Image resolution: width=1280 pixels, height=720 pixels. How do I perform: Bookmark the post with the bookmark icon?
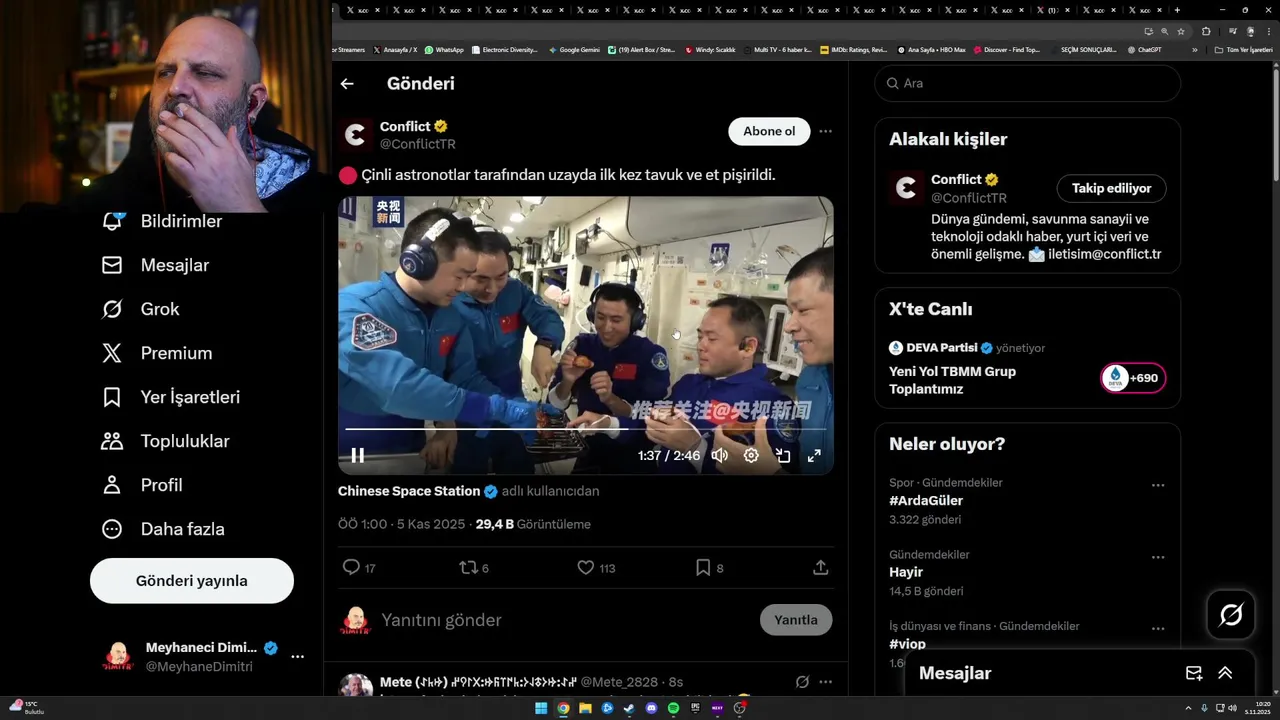703,567
